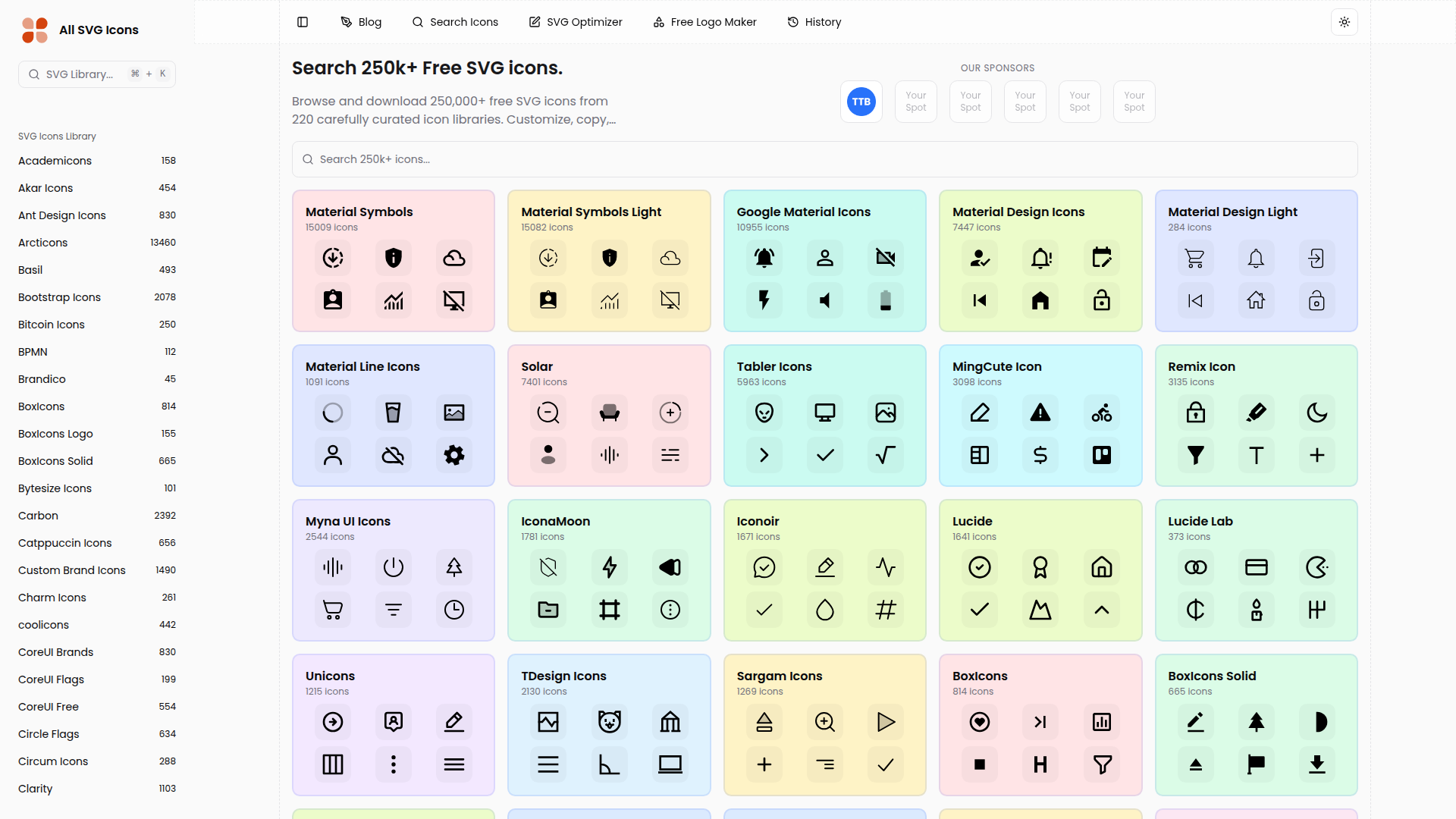Screen dimensions: 1456x819
Task: Select monitor icon in Tabler Icons
Action: [825, 413]
